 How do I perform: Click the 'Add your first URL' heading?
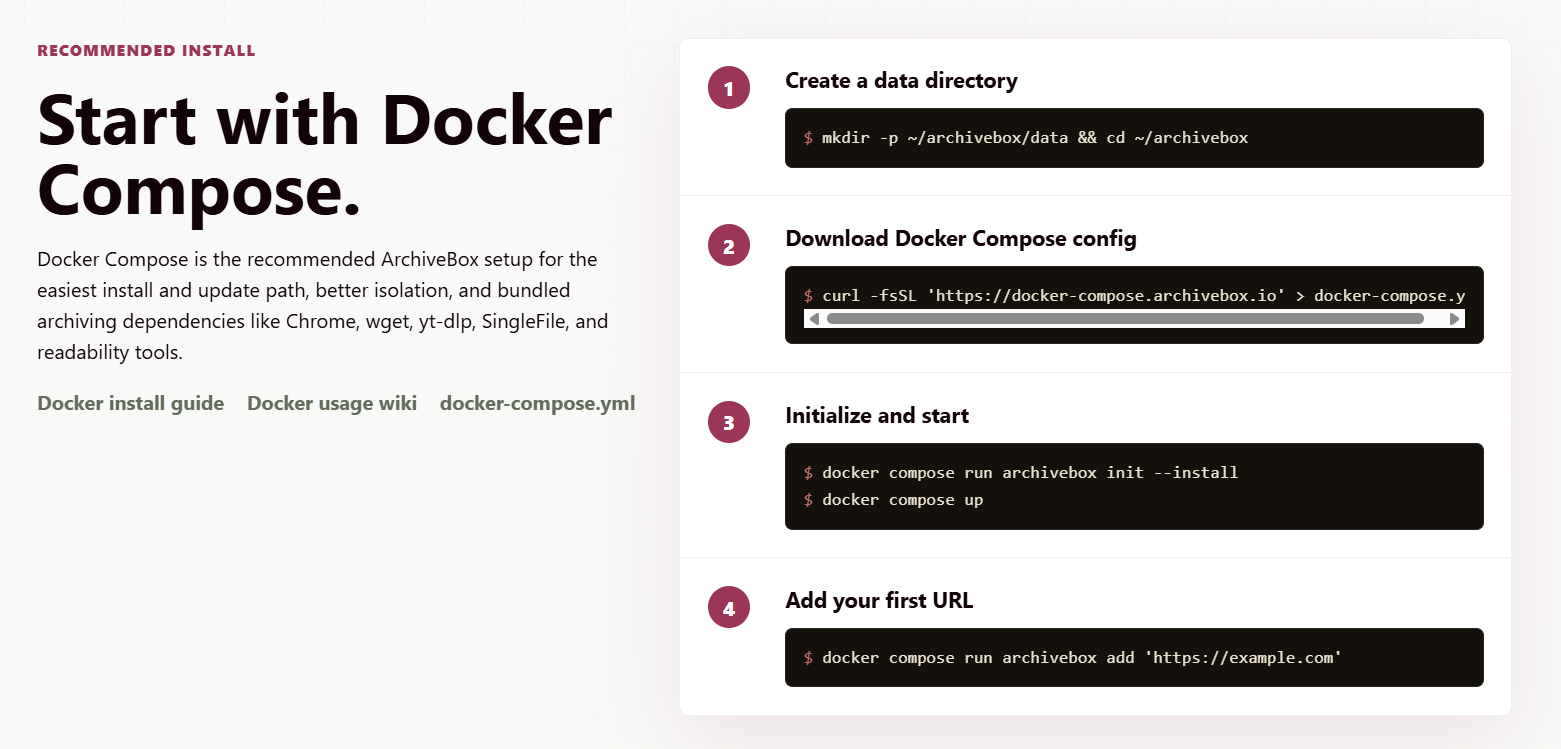pyautogui.click(x=879, y=601)
